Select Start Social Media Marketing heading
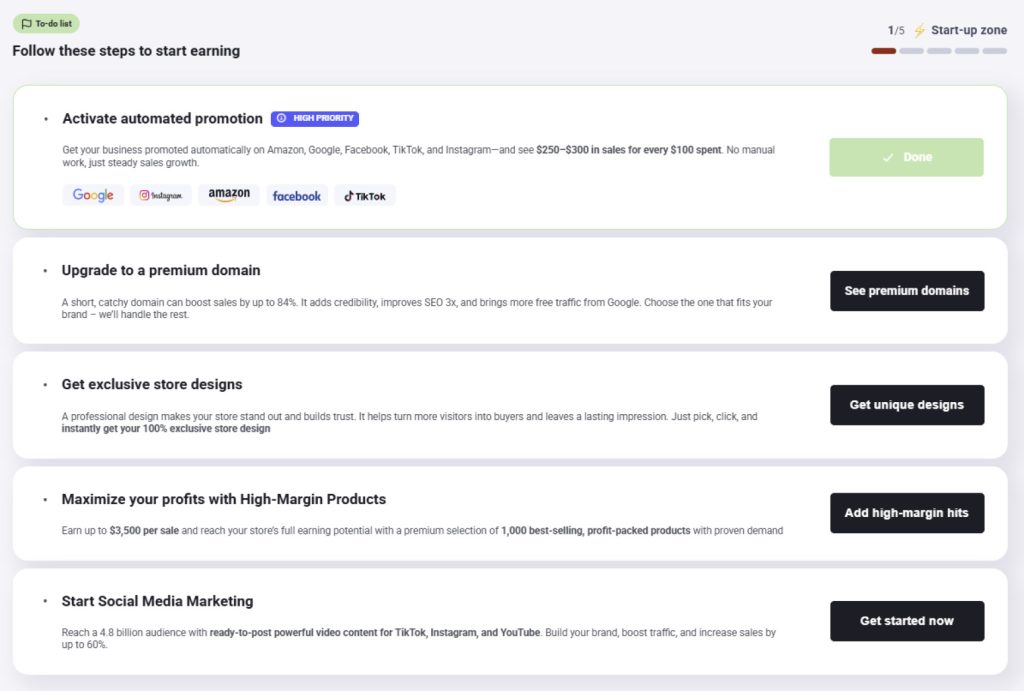 157,601
